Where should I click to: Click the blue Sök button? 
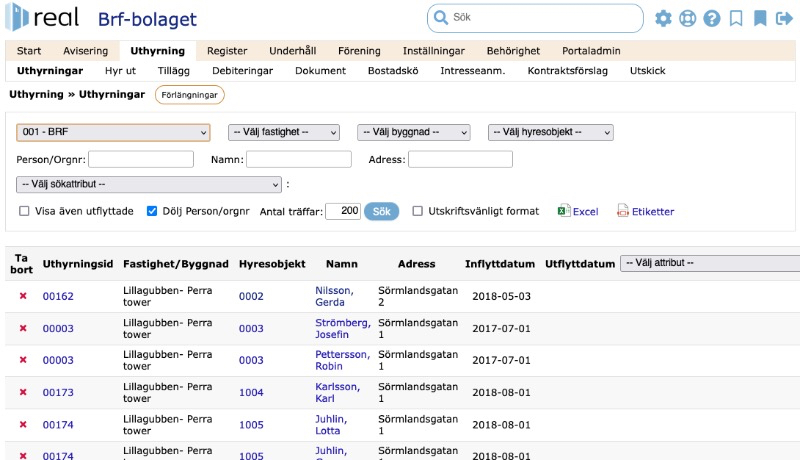(381, 211)
